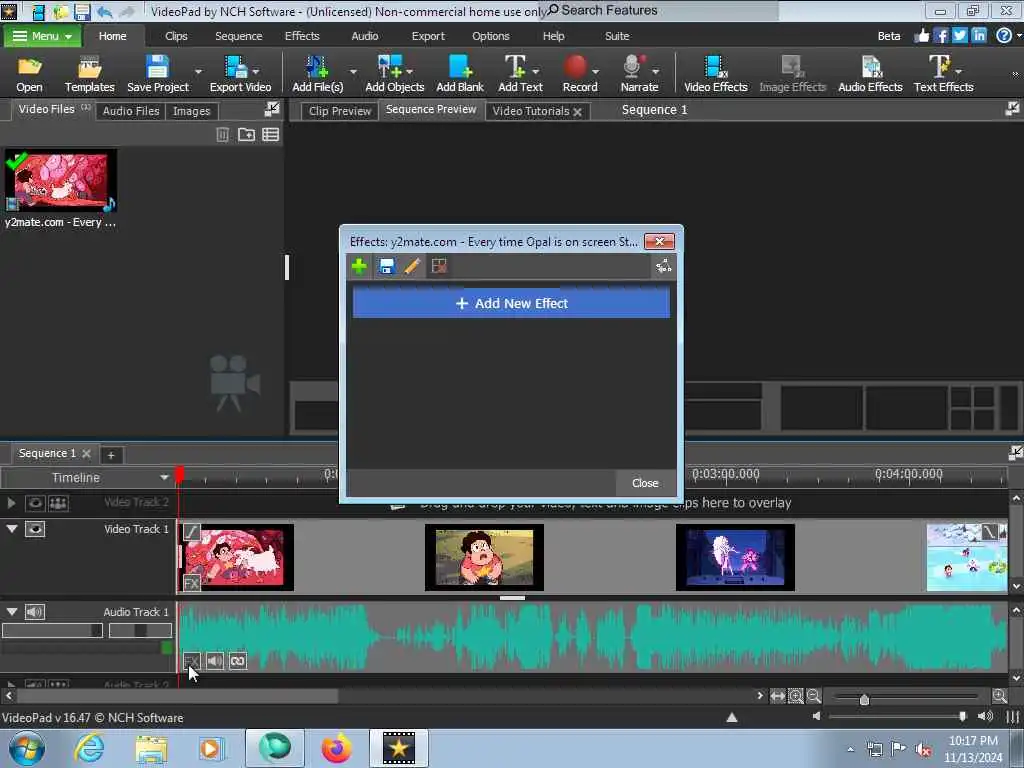
Task: Select the y2mate.com video thumbnail in bin
Action: point(61,181)
